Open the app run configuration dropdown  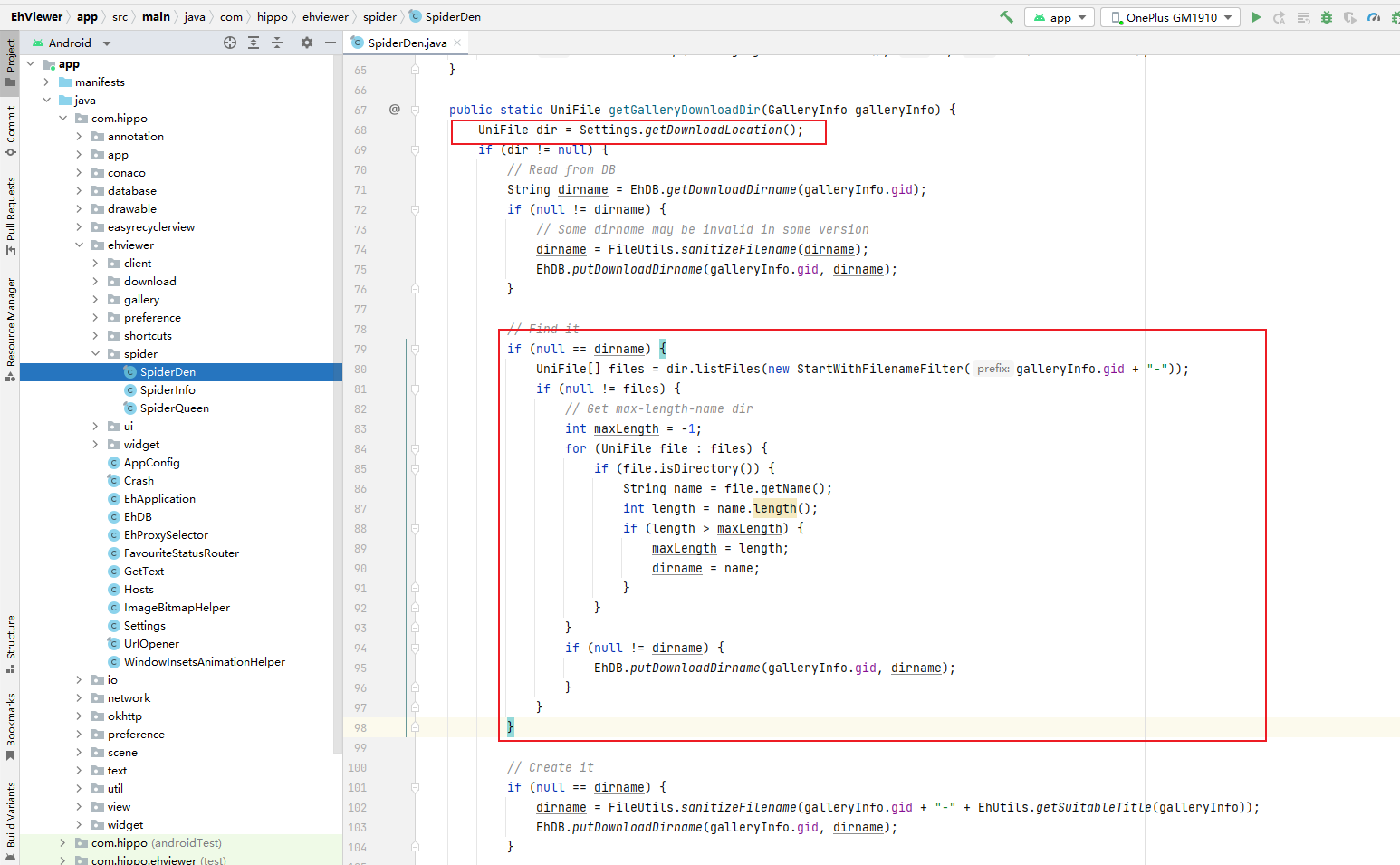1060,17
